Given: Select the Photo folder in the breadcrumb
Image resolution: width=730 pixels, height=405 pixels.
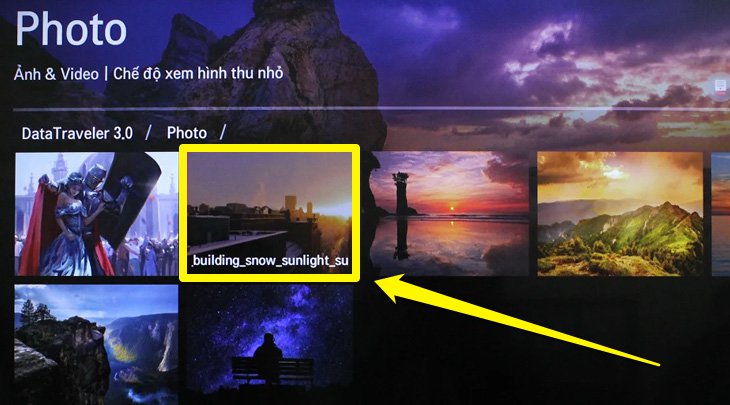Looking at the screenshot, I should [x=187, y=133].
